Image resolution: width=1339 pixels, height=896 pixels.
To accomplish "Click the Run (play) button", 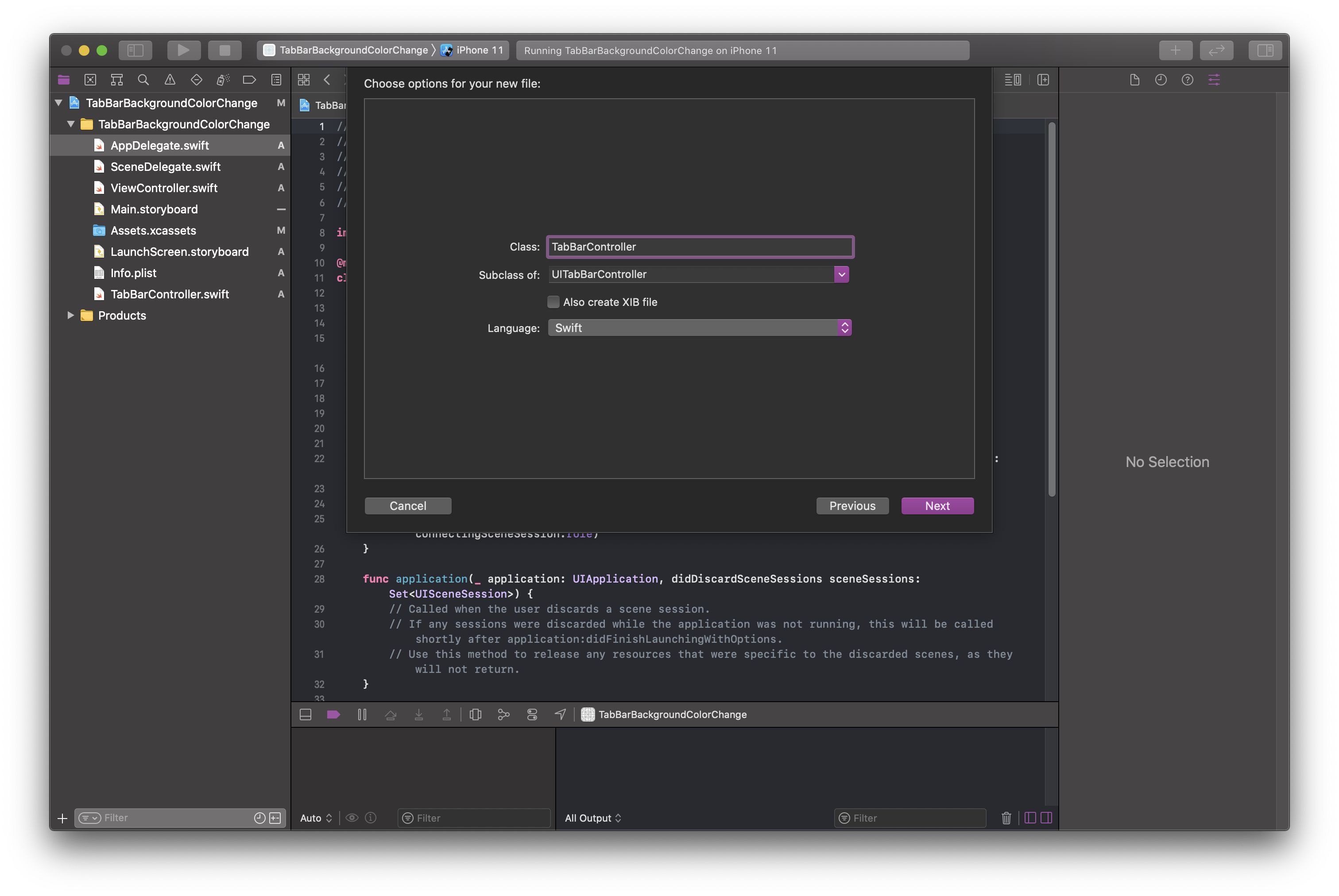I will (183, 50).
